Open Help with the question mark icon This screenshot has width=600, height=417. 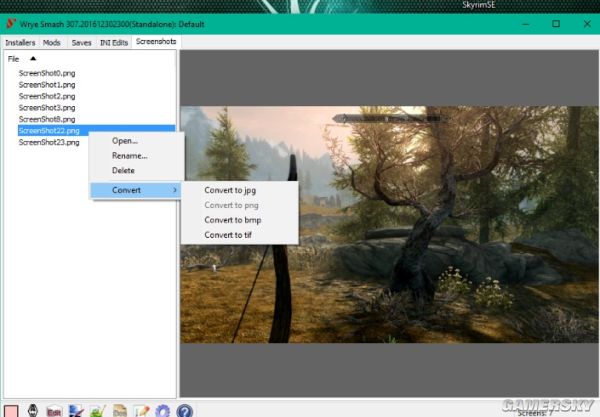184,409
